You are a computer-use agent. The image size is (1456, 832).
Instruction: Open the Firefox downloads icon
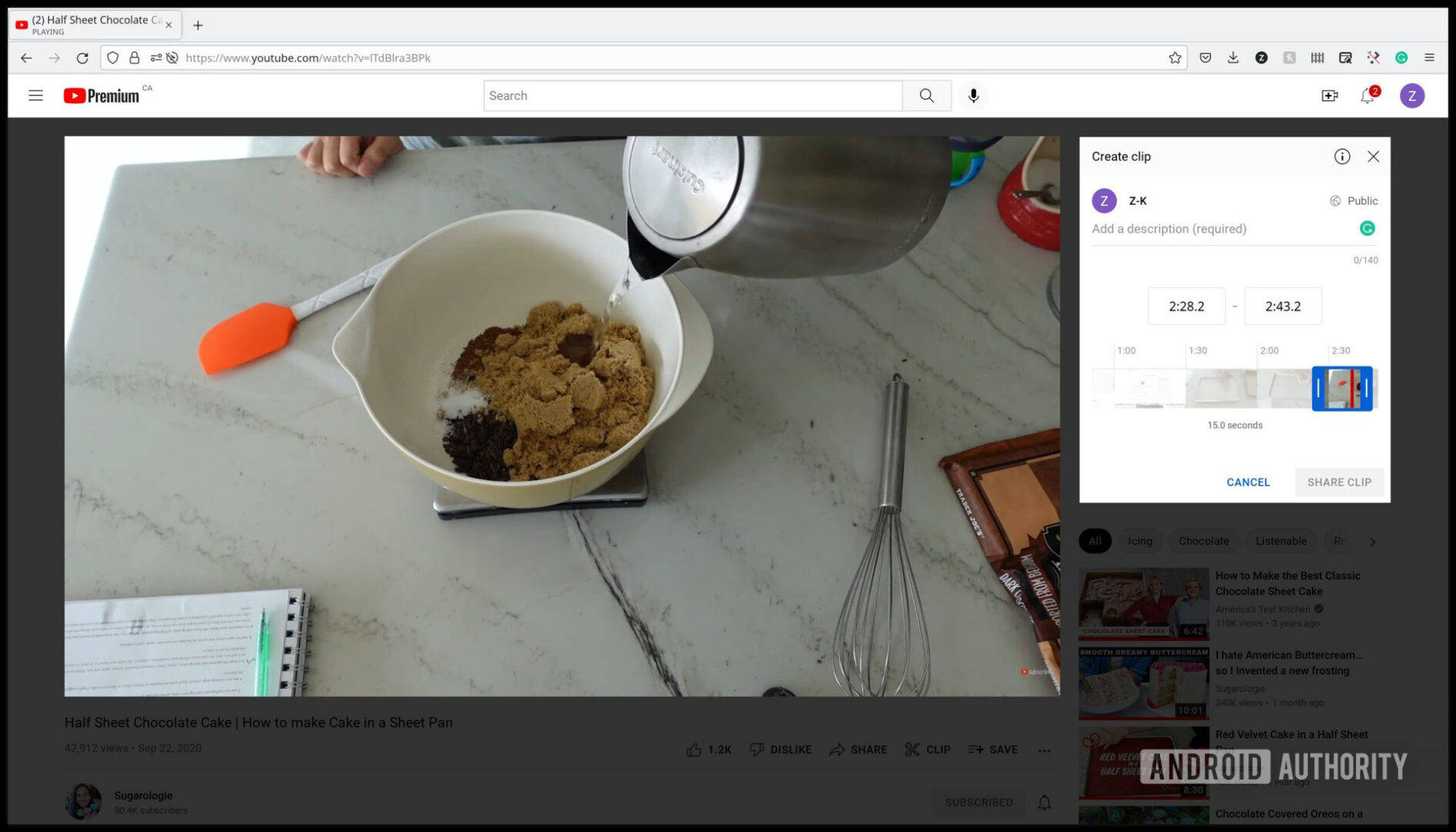coord(1233,57)
